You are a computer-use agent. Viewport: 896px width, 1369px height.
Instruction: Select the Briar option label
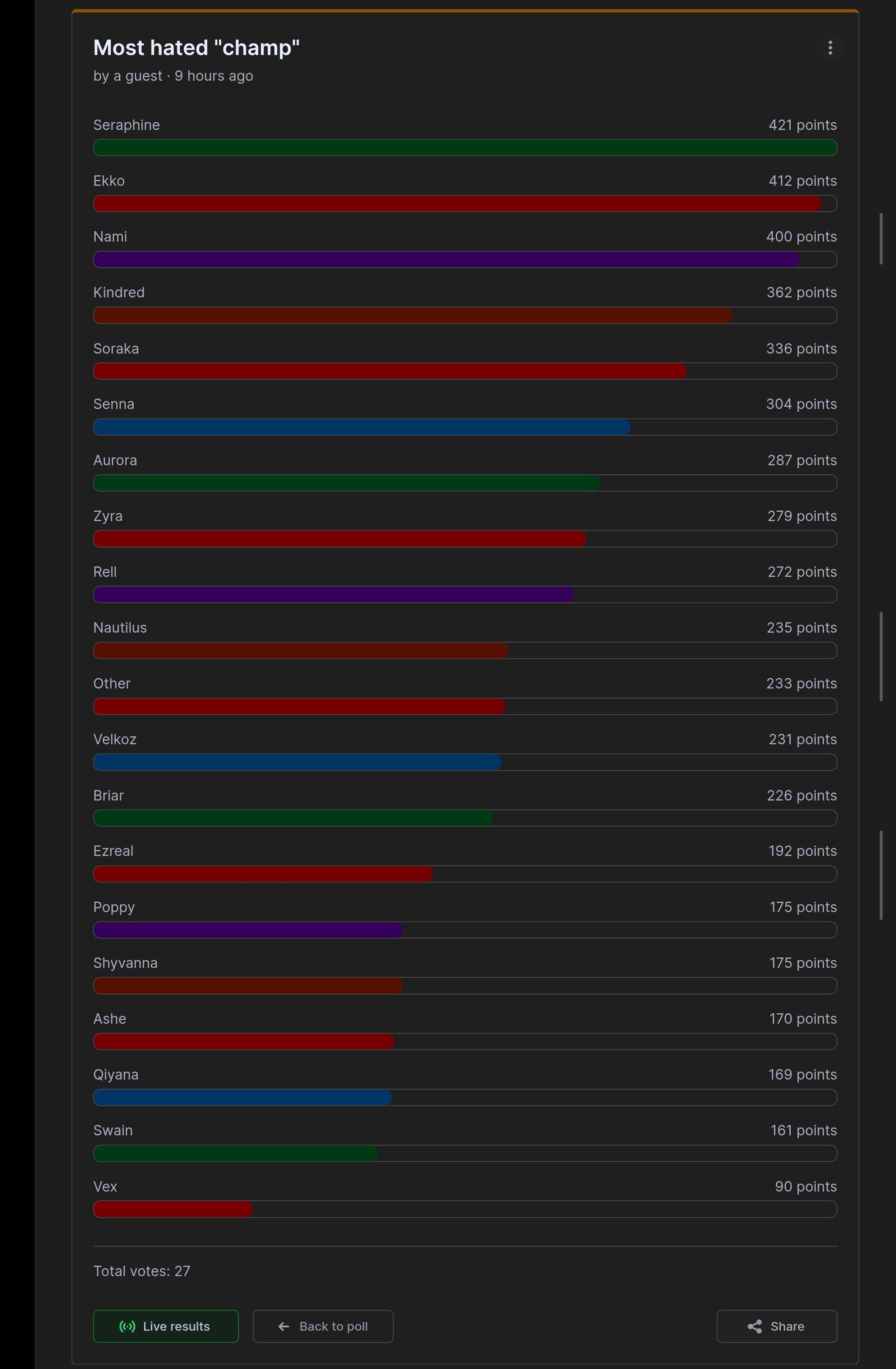(x=108, y=795)
